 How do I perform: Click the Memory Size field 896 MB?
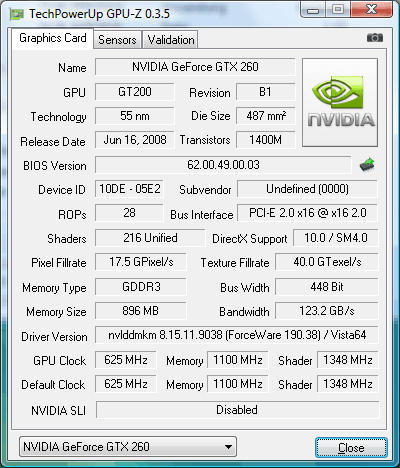tap(141, 311)
